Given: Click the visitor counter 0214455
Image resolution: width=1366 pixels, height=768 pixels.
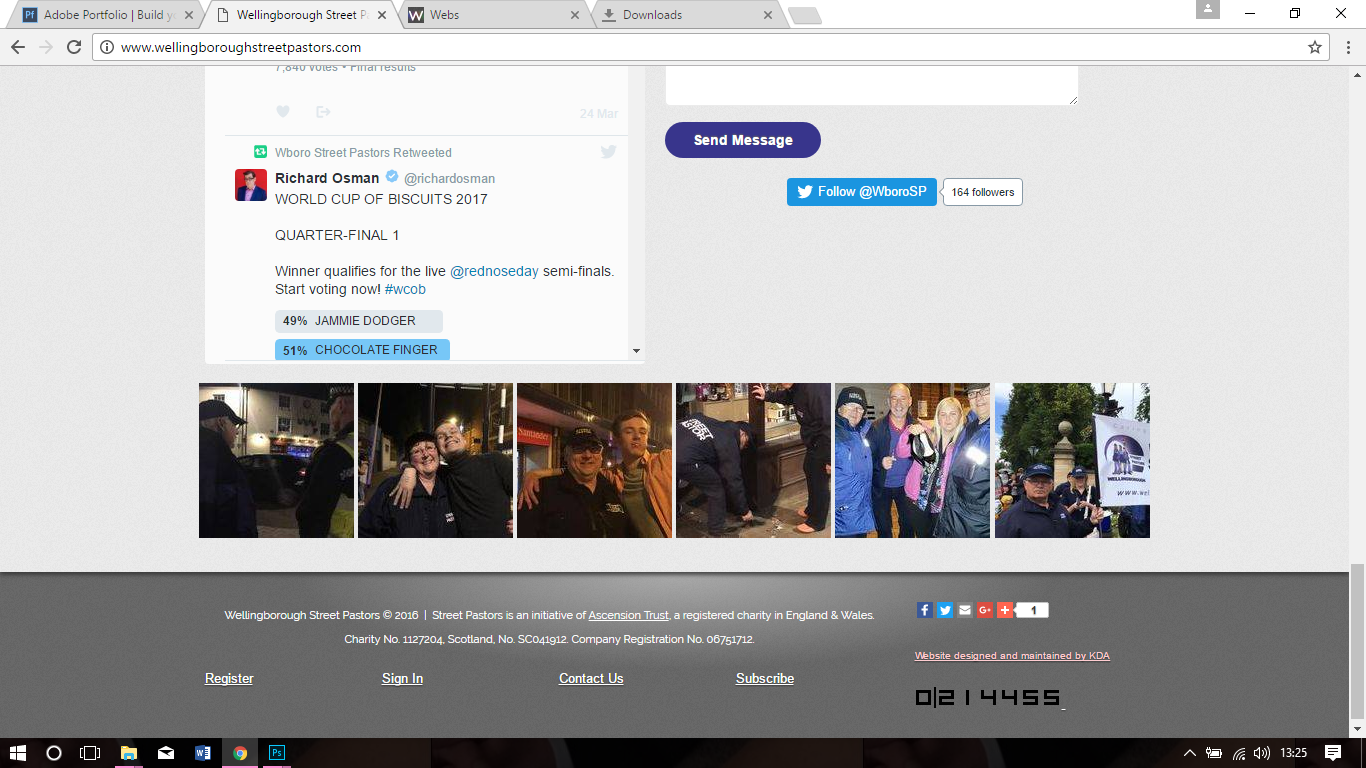Looking at the screenshot, I should pyautogui.click(x=988, y=697).
